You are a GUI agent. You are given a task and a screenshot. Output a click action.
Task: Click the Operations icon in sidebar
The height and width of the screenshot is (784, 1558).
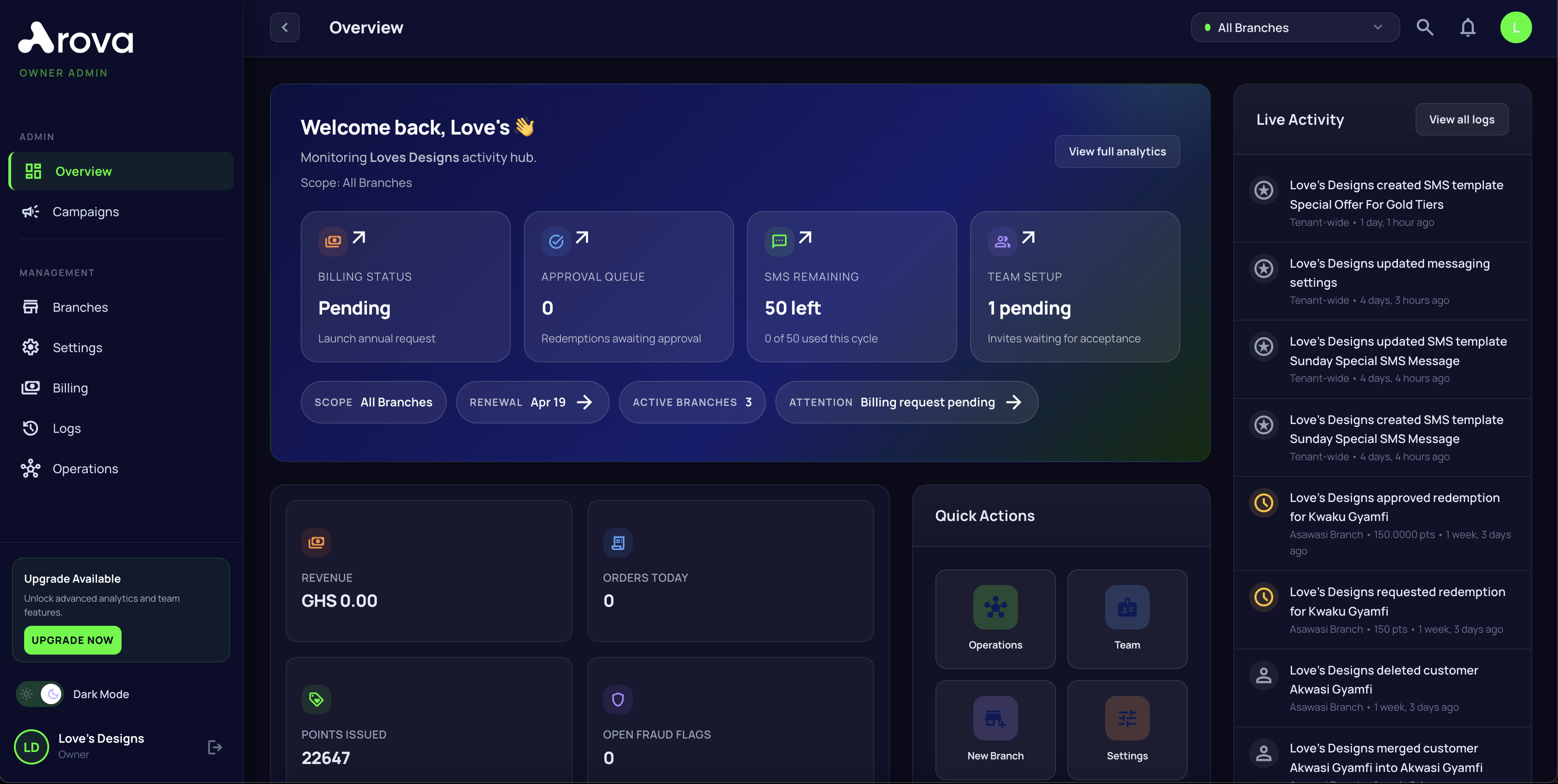click(x=31, y=468)
